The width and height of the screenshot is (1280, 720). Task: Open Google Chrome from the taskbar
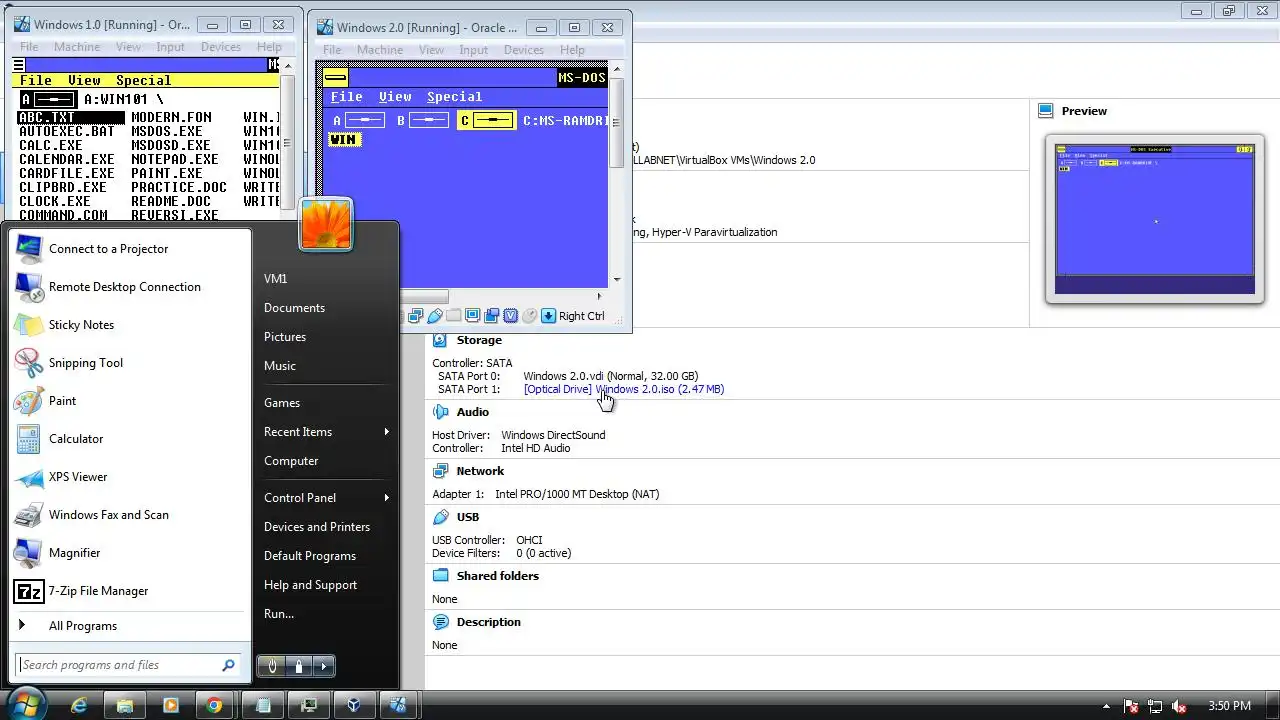pos(214,705)
